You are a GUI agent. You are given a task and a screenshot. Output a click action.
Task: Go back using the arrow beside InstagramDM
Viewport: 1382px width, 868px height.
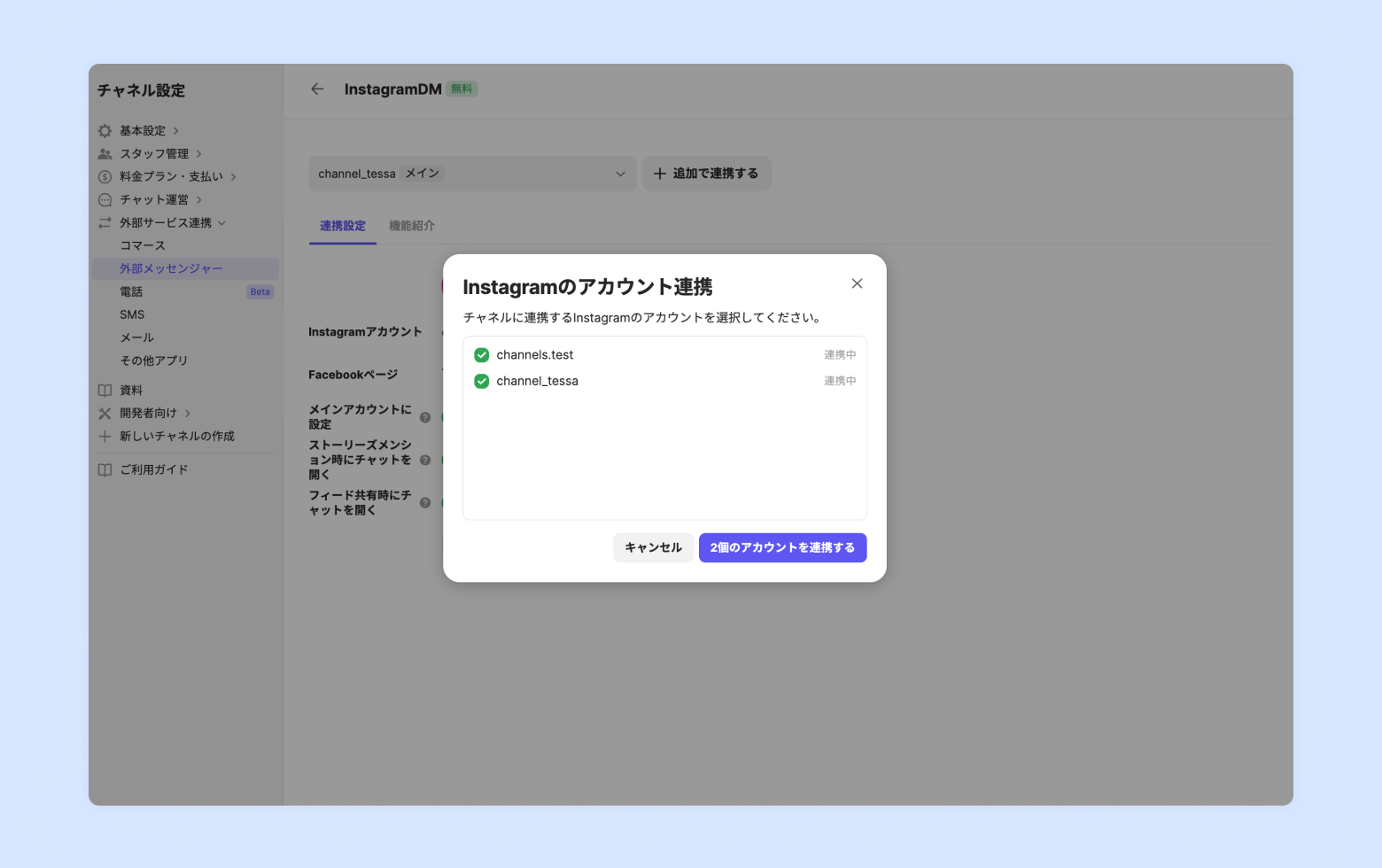click(317, 89)
